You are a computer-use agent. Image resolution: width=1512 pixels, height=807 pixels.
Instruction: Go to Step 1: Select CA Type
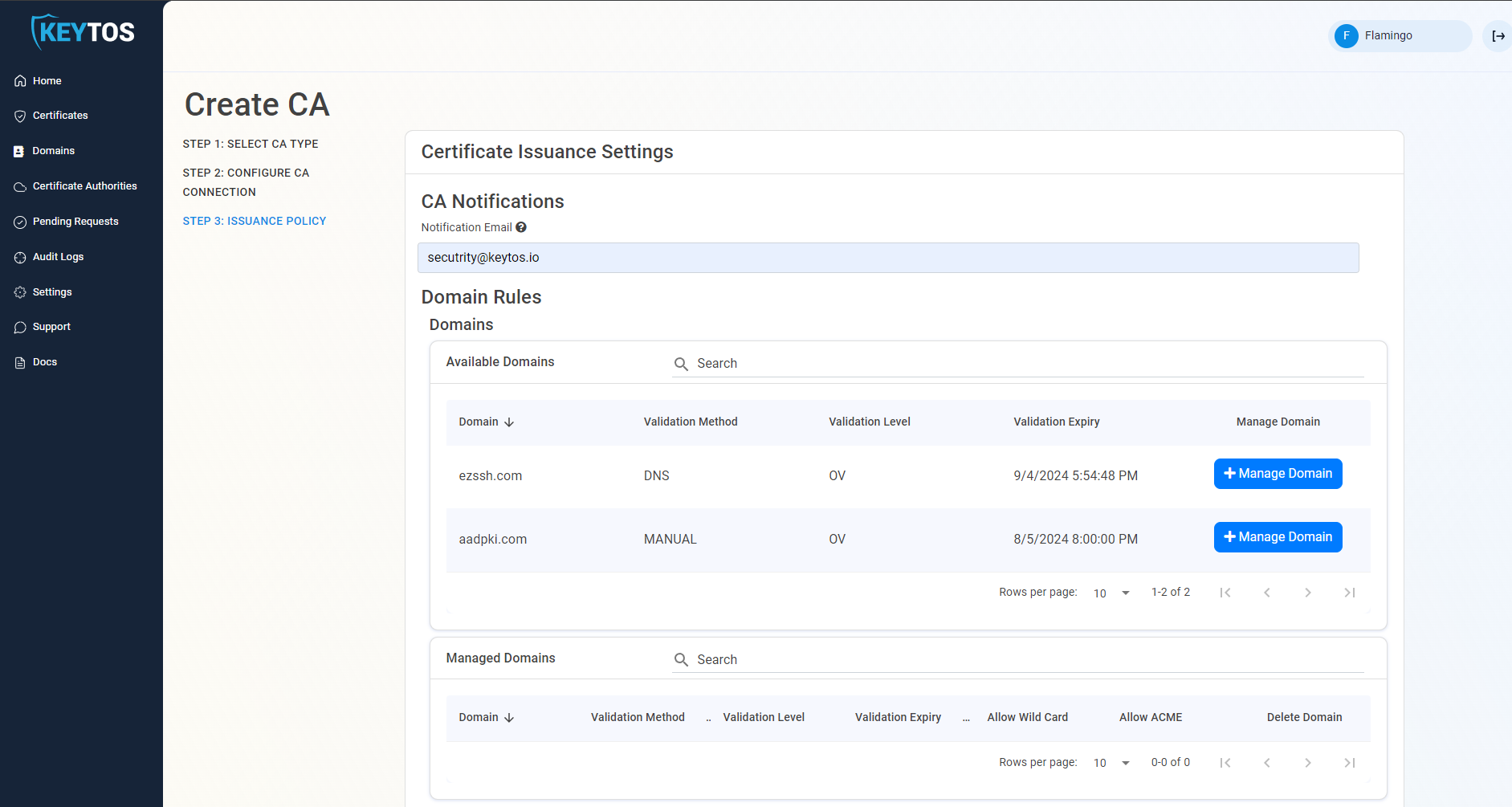tap(251, 144)
